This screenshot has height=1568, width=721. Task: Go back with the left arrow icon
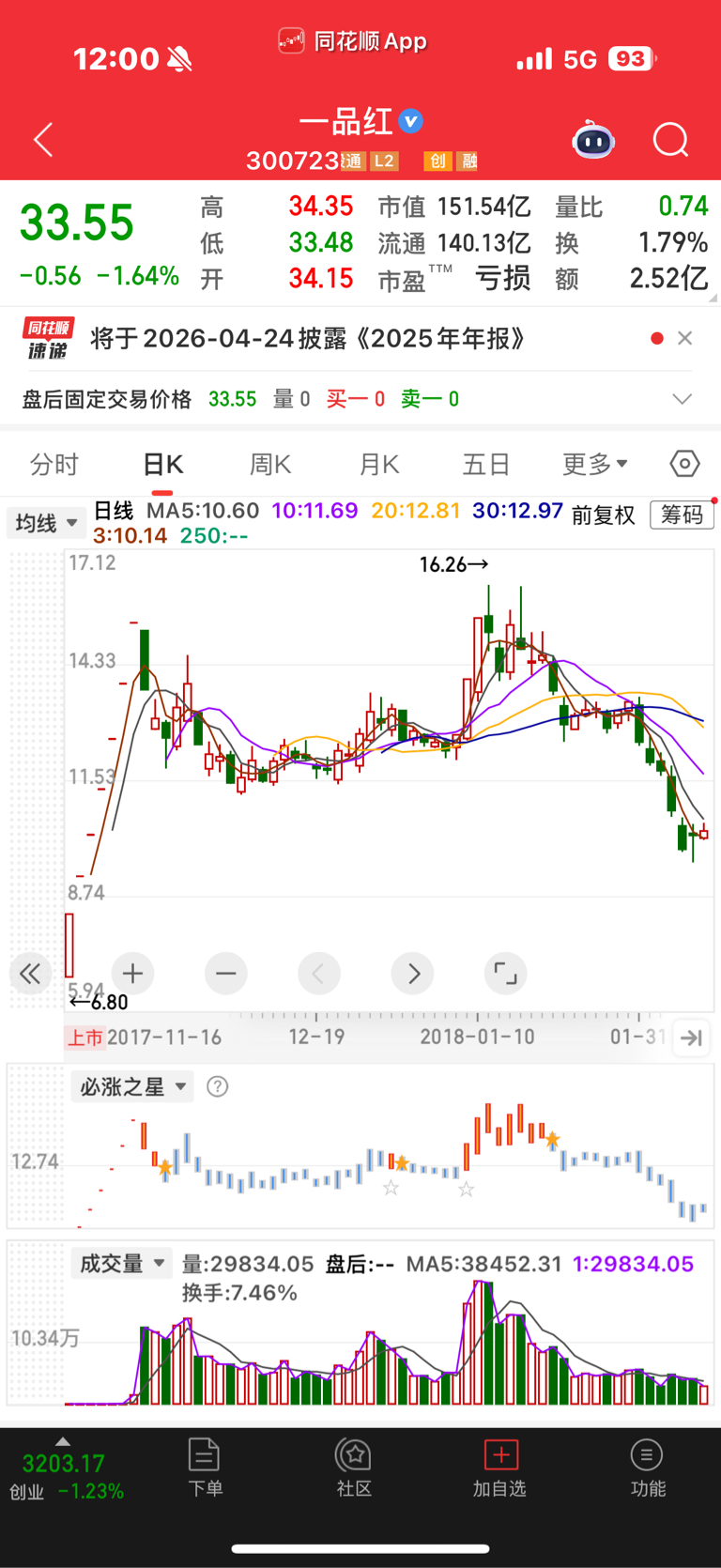click(43, 141)
